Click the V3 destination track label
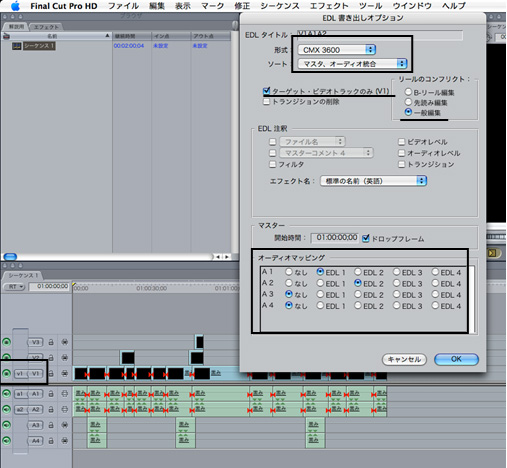507x468 pixels. pyautogui.click(x=35, y=342)
